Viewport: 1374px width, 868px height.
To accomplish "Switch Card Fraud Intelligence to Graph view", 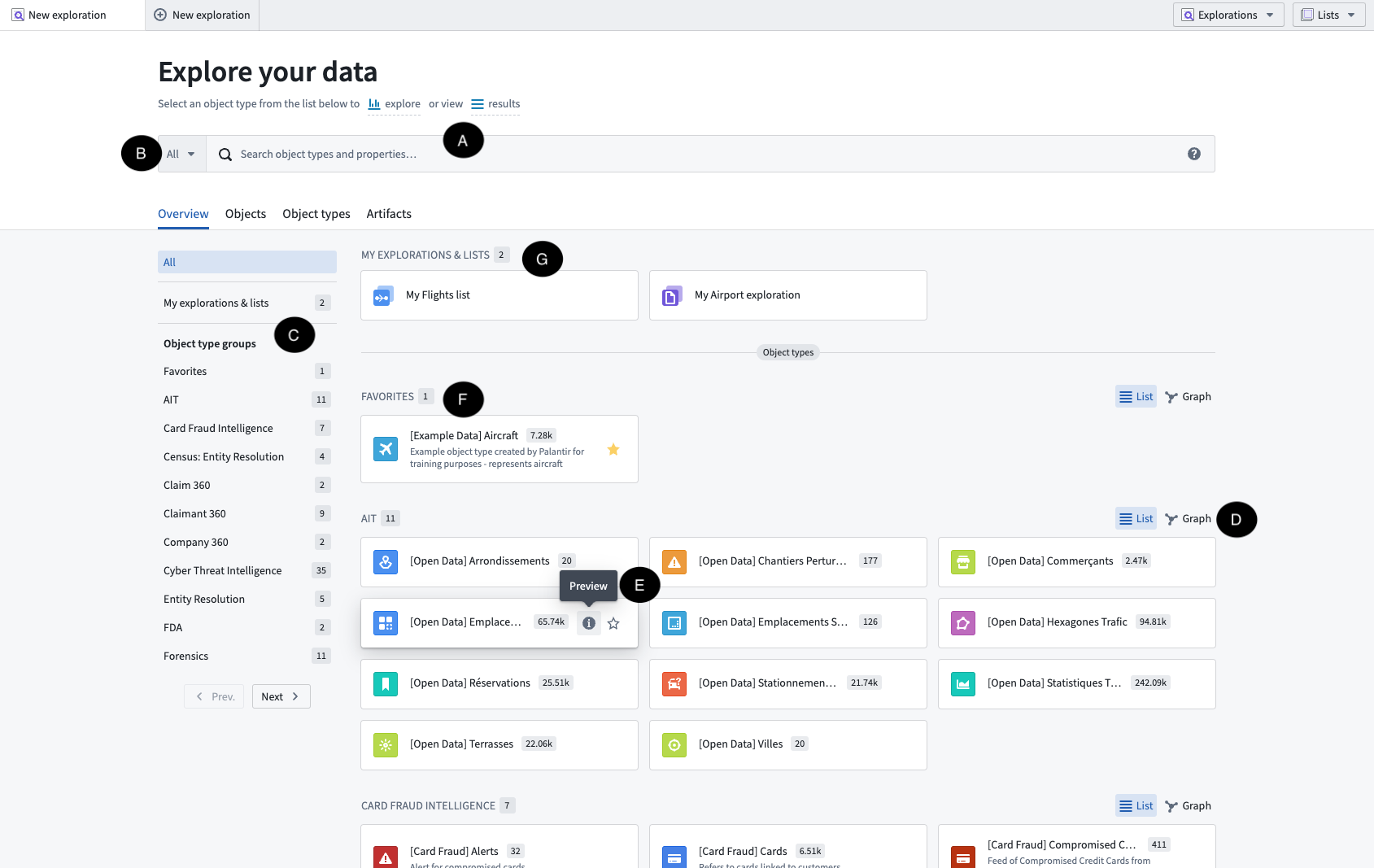I will coord(1188,806).
